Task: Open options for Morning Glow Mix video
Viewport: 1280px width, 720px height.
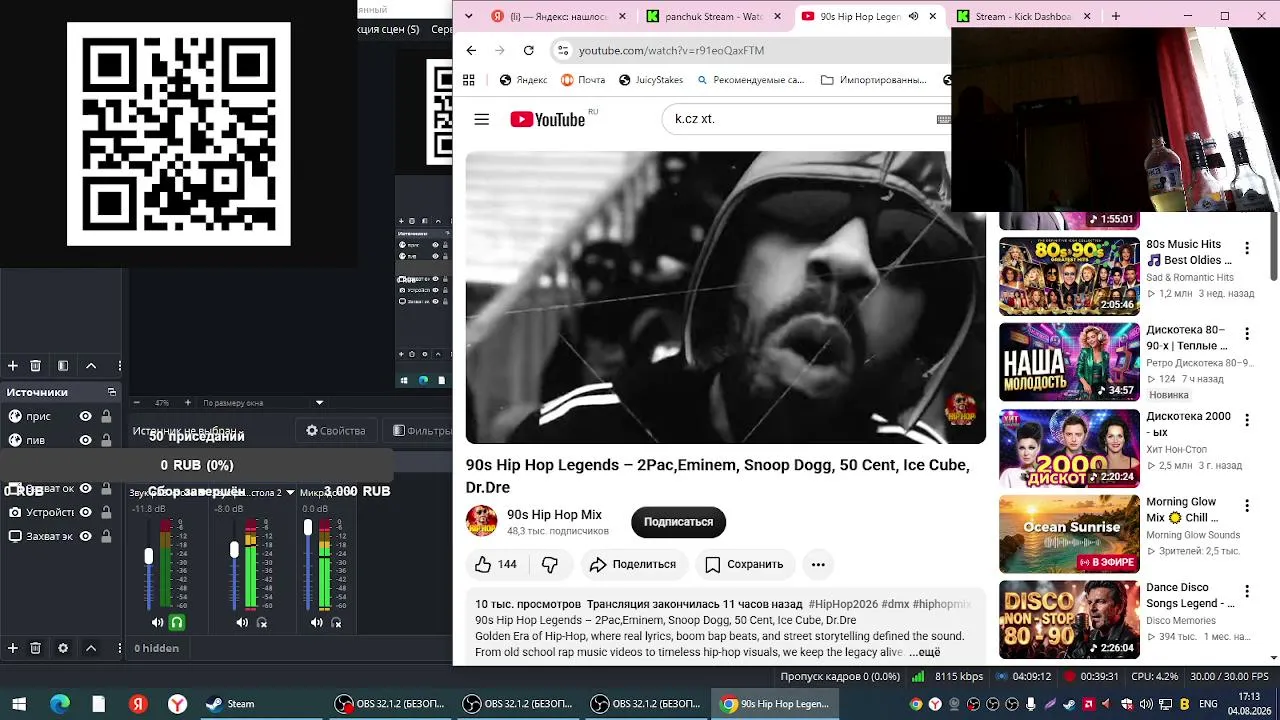Action: coord(1247,506)
